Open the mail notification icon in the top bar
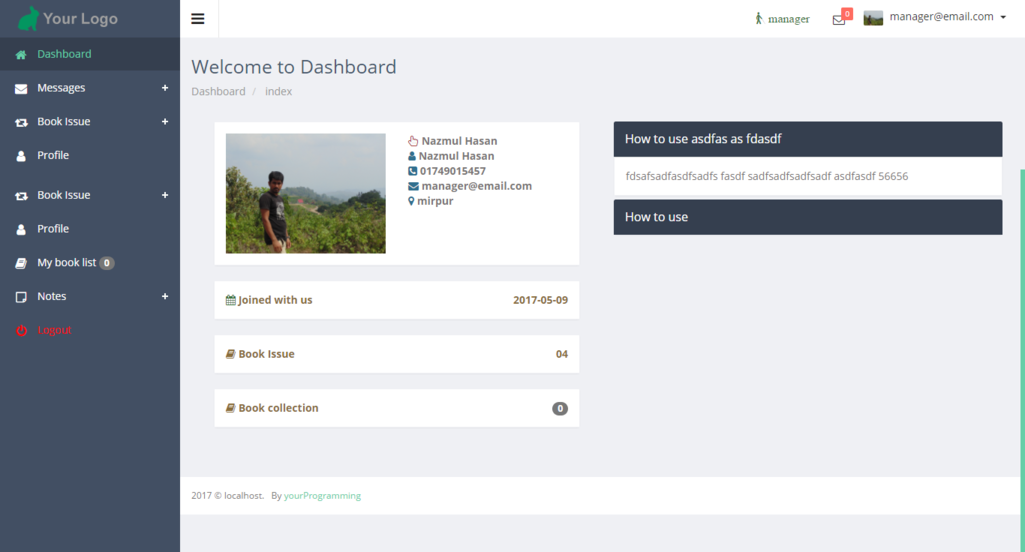 (839, 19)
